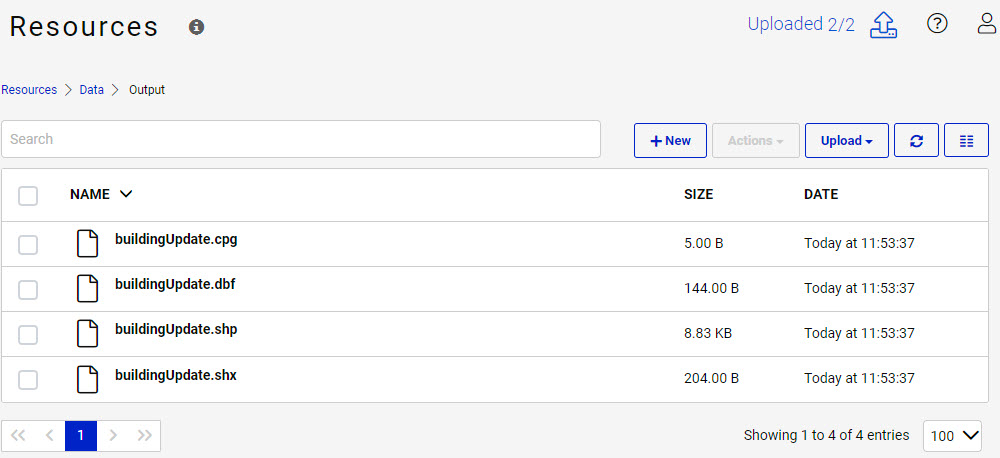Image resolution: width=1000 pixels, height=458 pixels.
Task: Select page 1 in pagination
Action: (x=81, y=436)
